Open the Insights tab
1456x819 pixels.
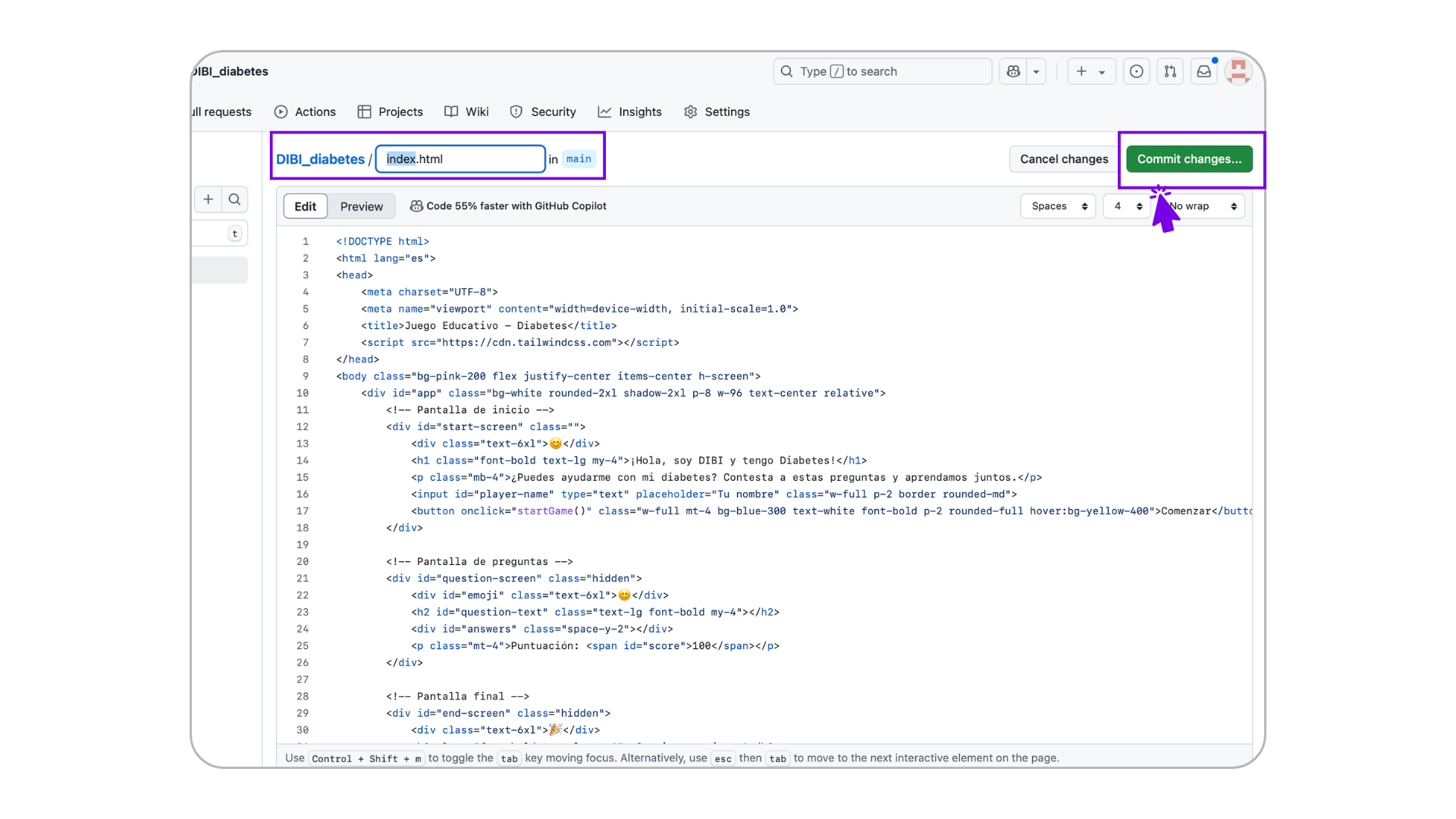(x=629, y=111)
